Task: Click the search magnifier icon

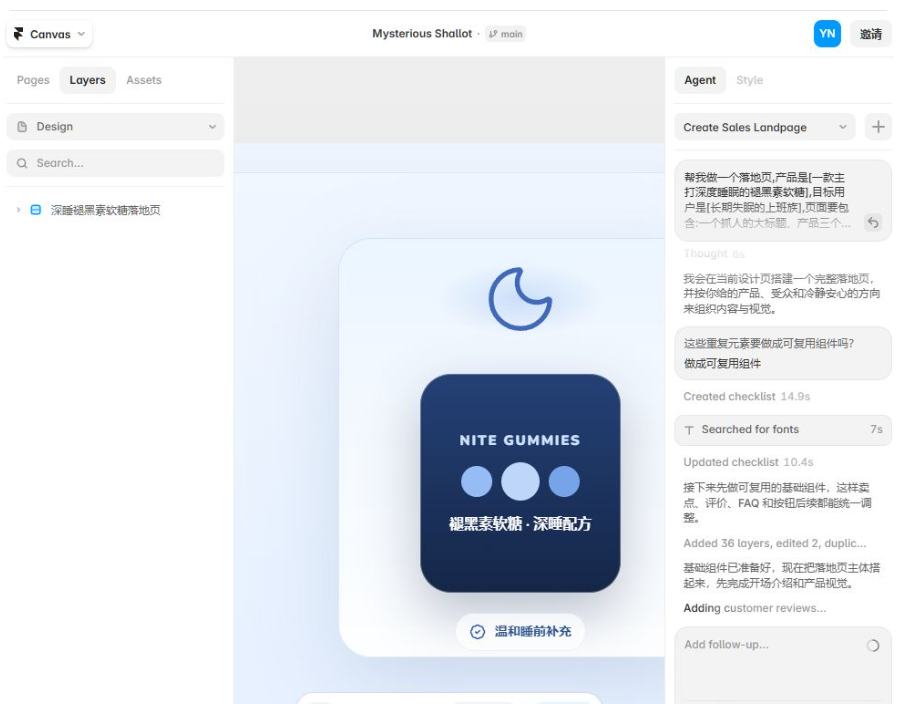Action: point(22,163)
